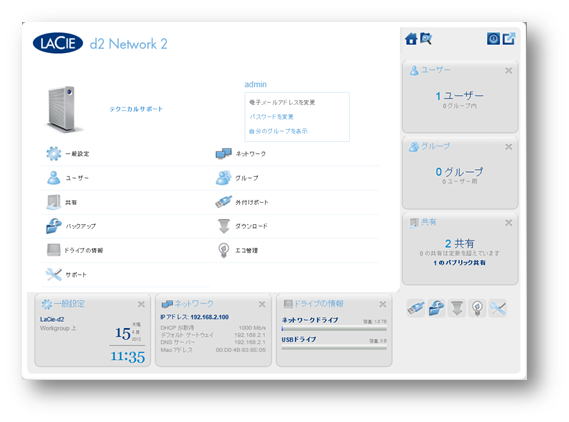Close the ドライブの情報 bottom widget
569x422 pixels.
point(382,304)
